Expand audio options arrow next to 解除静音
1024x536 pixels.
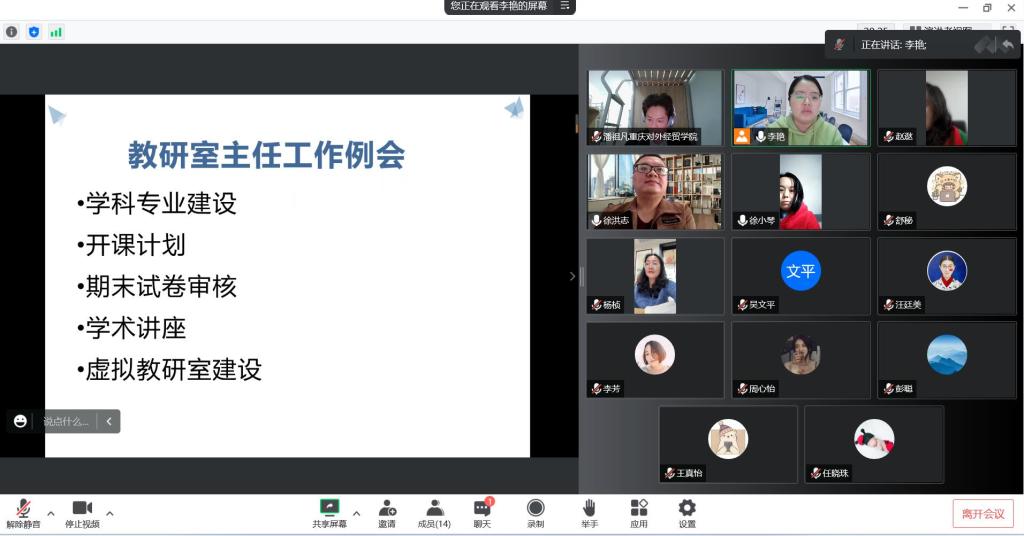tap(51, 514)
